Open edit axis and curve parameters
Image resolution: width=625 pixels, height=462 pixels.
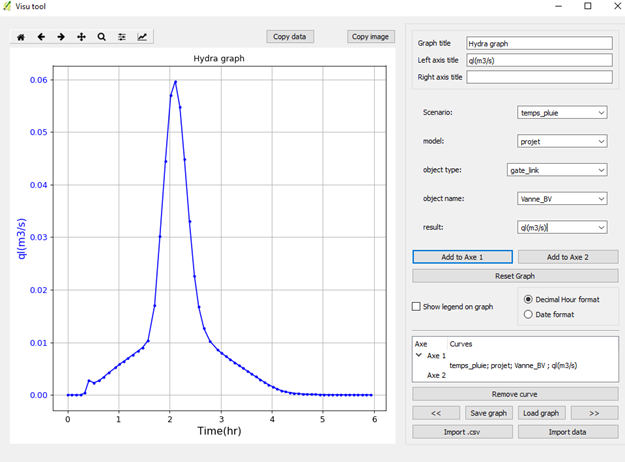[142, 37]
